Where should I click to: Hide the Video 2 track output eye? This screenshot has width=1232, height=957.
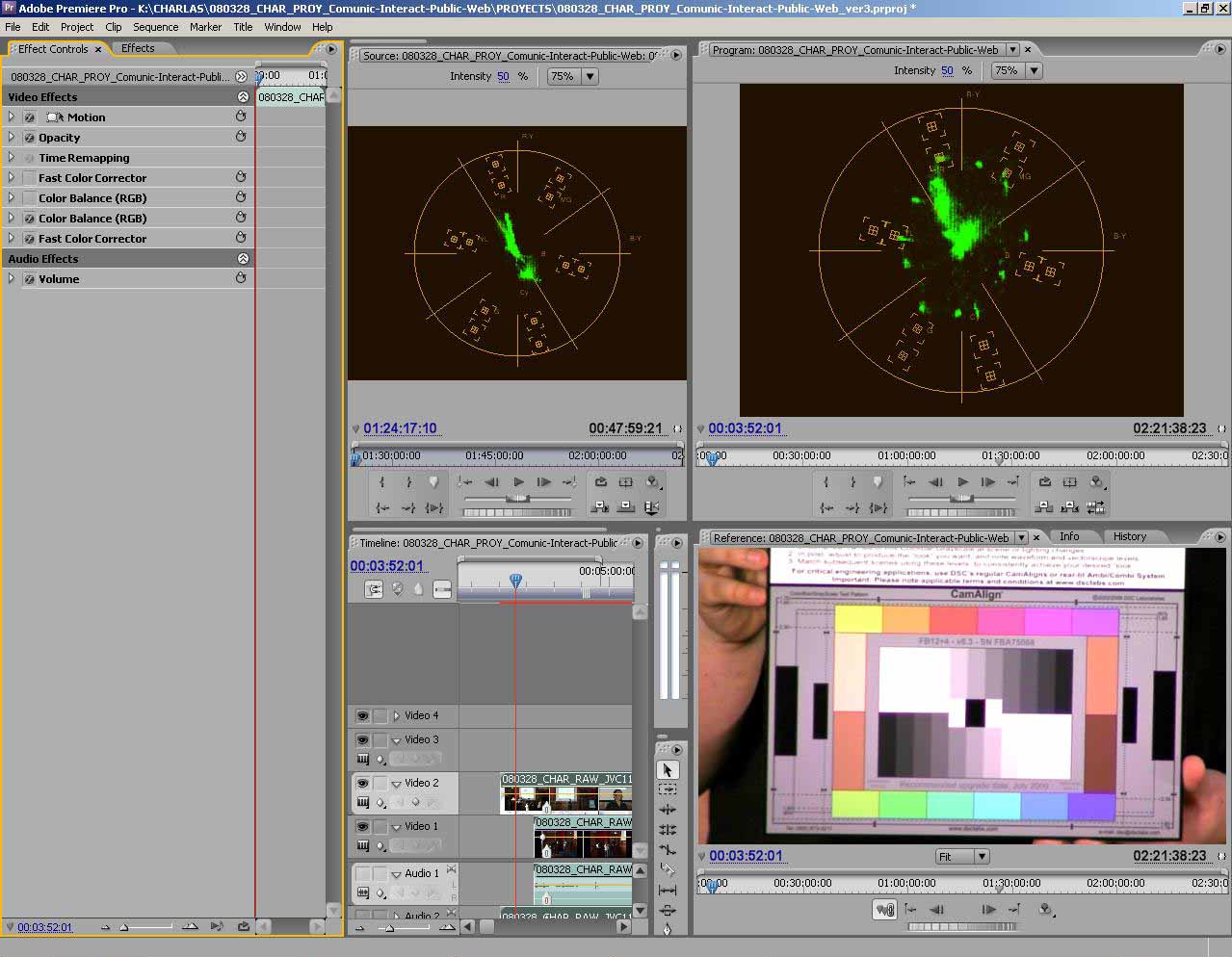click(363, 783)
